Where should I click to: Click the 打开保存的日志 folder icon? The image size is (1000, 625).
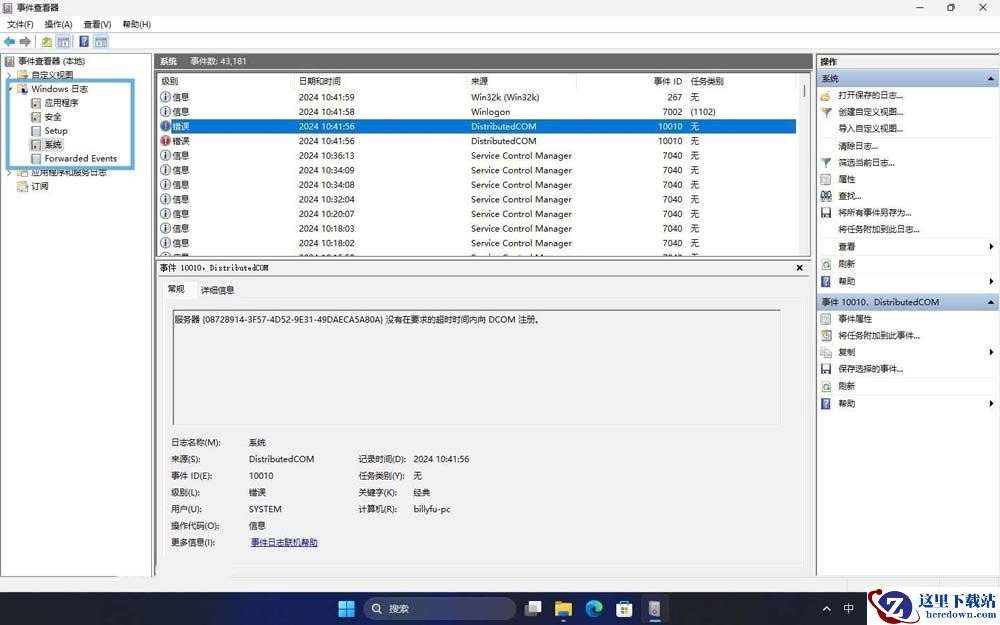(x=826, y=96)
